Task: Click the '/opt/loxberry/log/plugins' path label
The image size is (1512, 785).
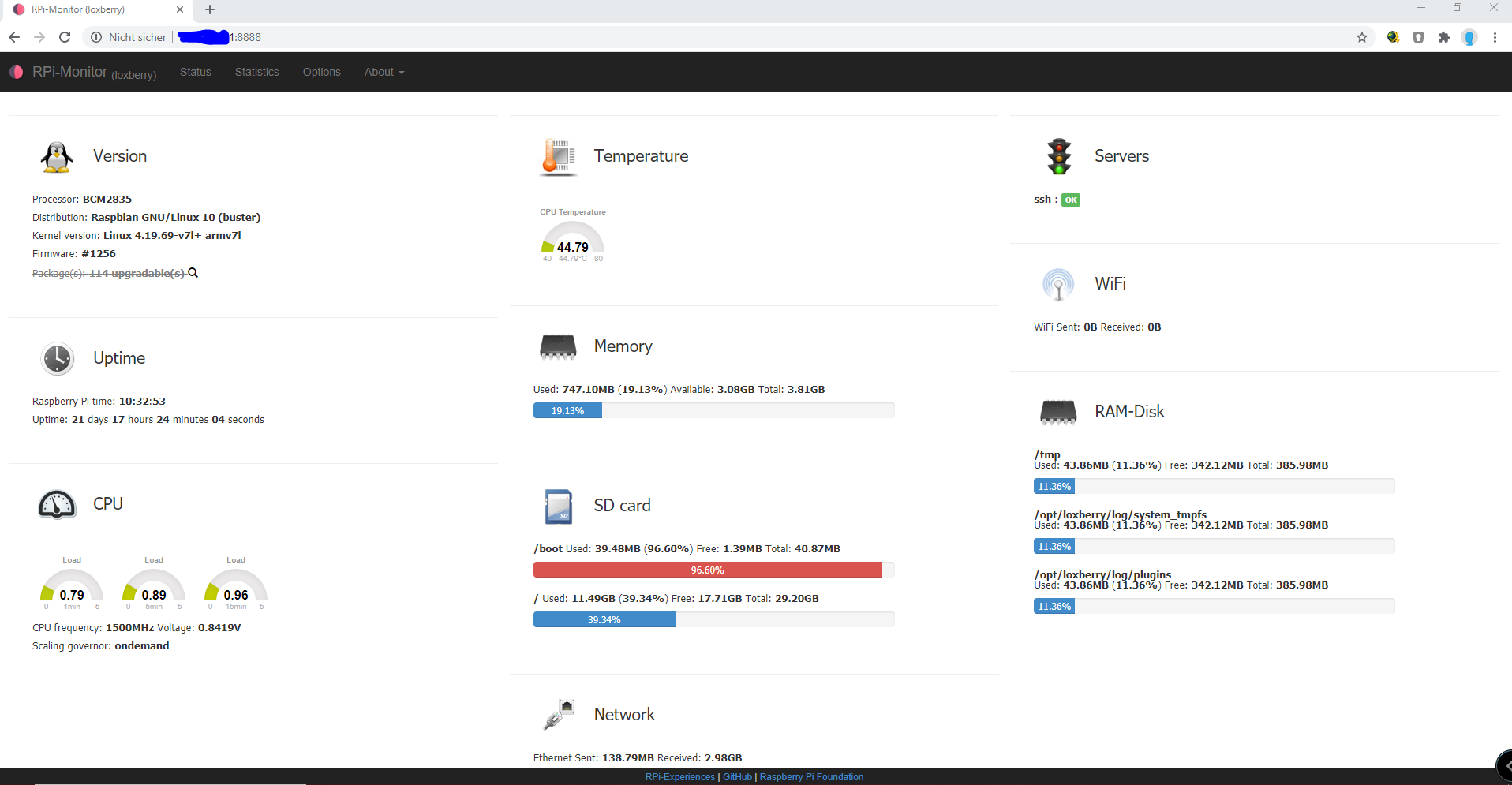Action: (x=1102, y=574)
